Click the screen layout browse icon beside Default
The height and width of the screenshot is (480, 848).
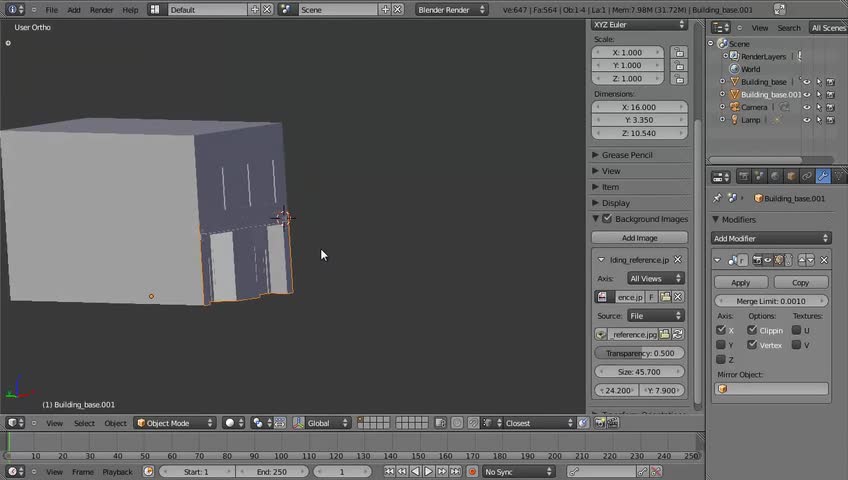[155, 10]
